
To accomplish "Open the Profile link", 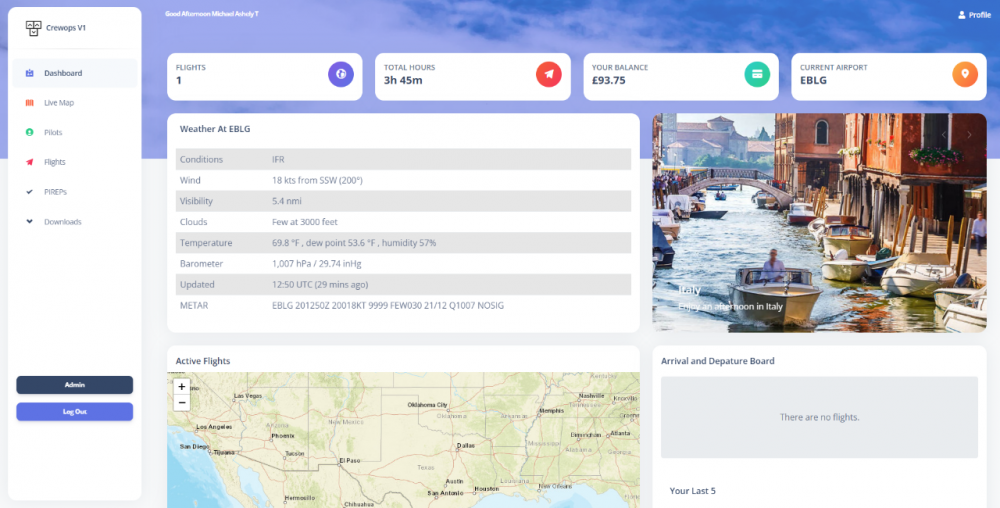I will click(x=979, y=15).
